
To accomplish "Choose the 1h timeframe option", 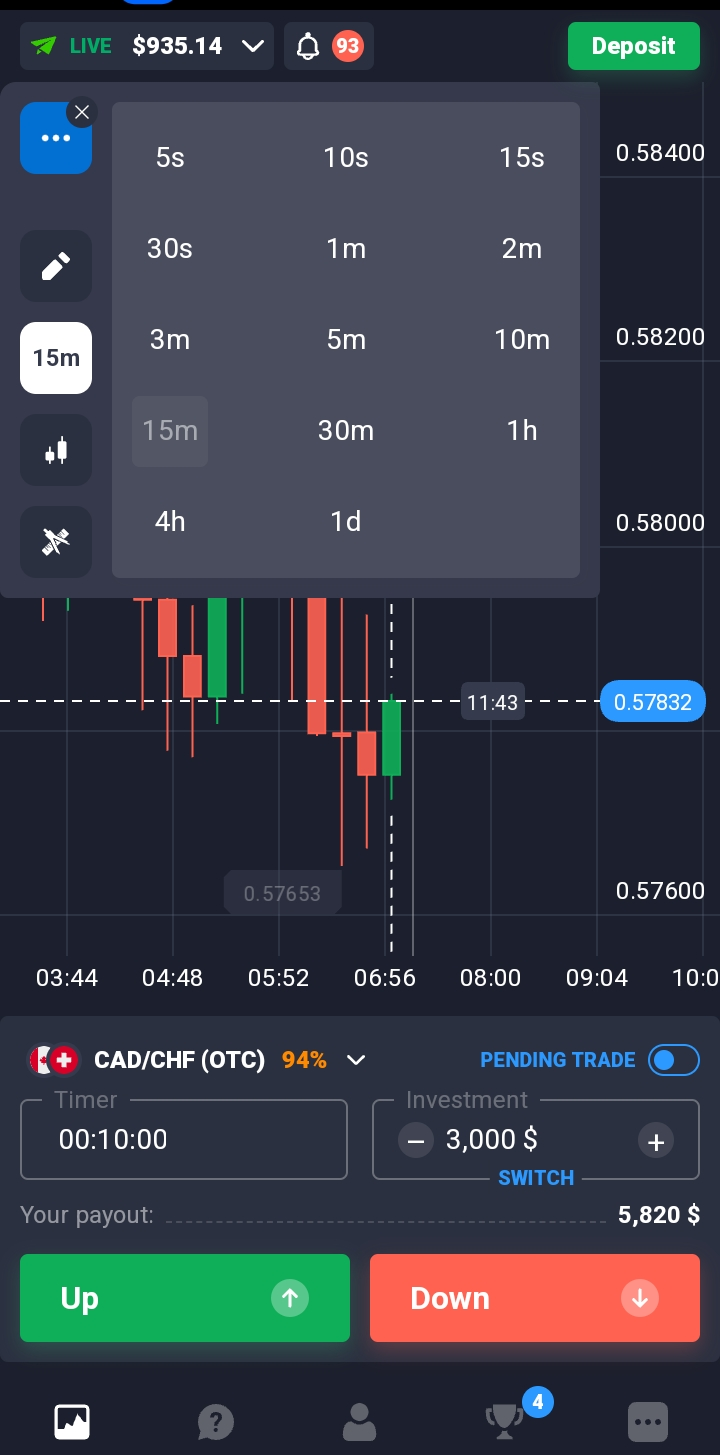I will tap(522, 431).
